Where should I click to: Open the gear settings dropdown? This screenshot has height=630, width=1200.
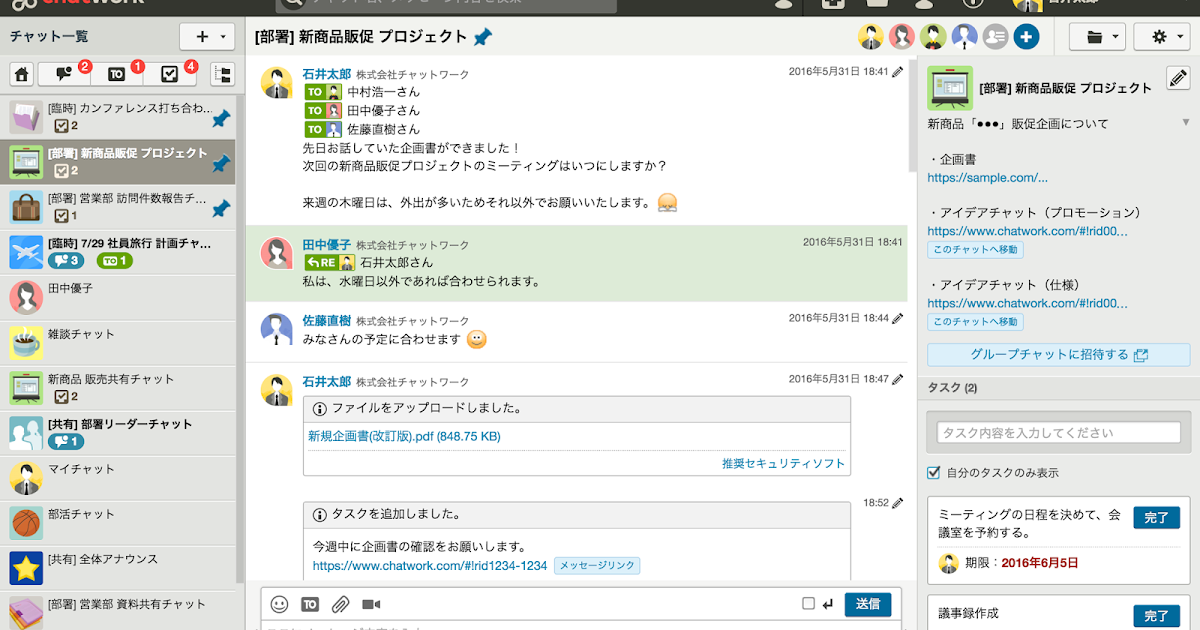pyautogui.click(x=1164, y=37)
